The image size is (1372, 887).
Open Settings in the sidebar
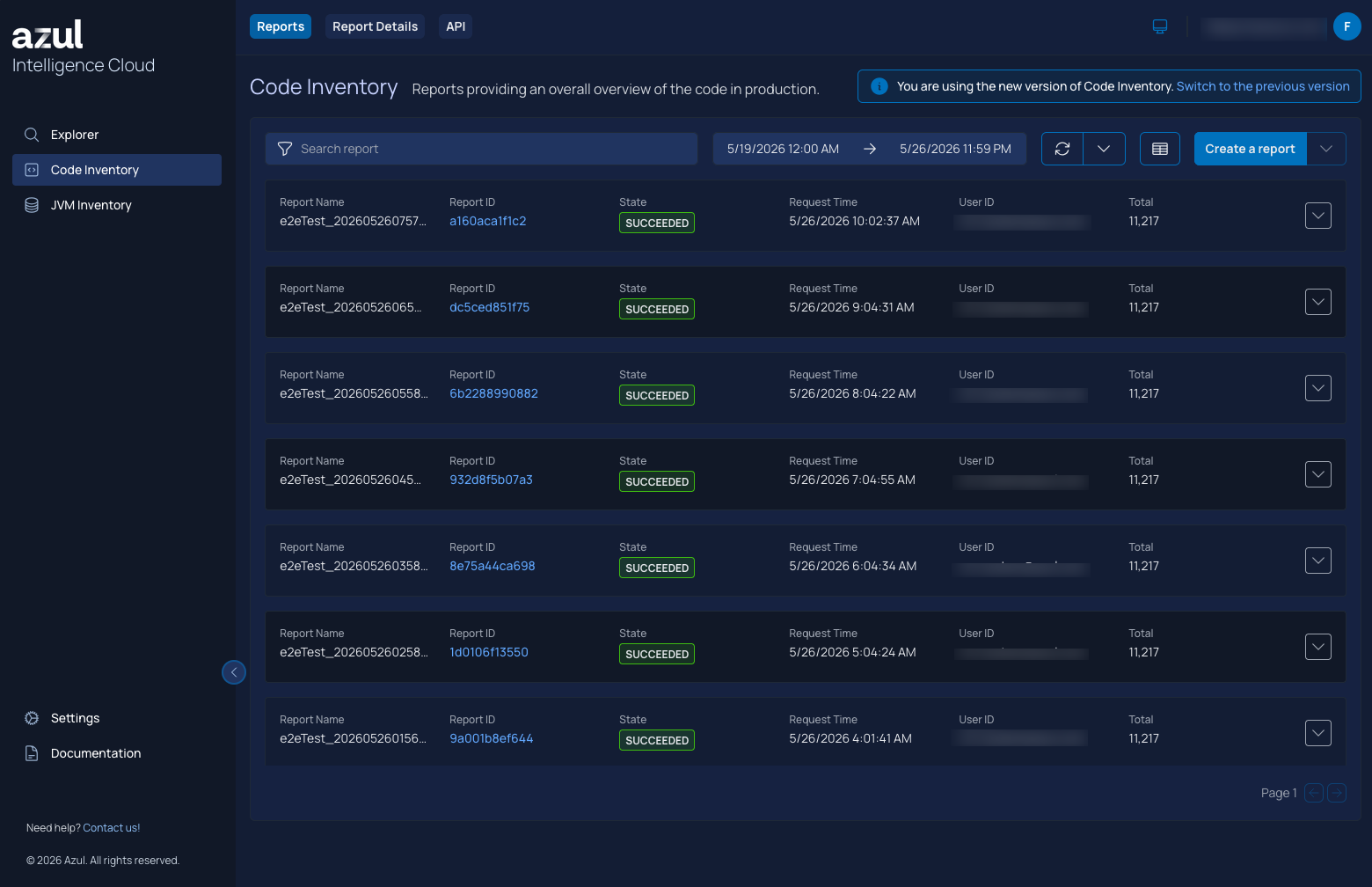pos(117,718)
